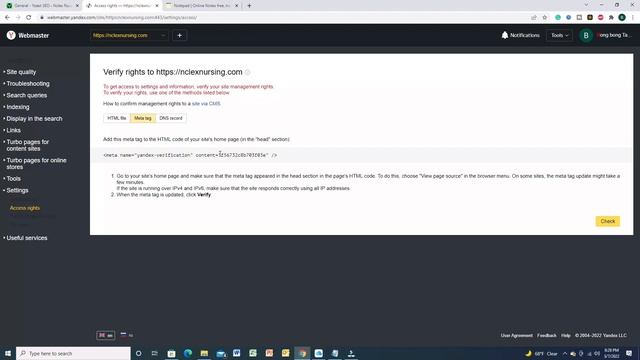Select the Meta tag tab
Viewport: 640px width, 360px height.
click(143, 118)
